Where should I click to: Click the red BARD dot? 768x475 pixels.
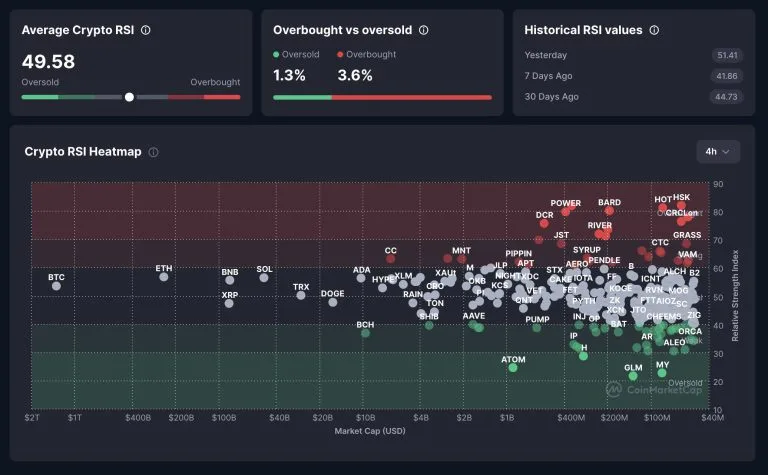pos(609,211)
